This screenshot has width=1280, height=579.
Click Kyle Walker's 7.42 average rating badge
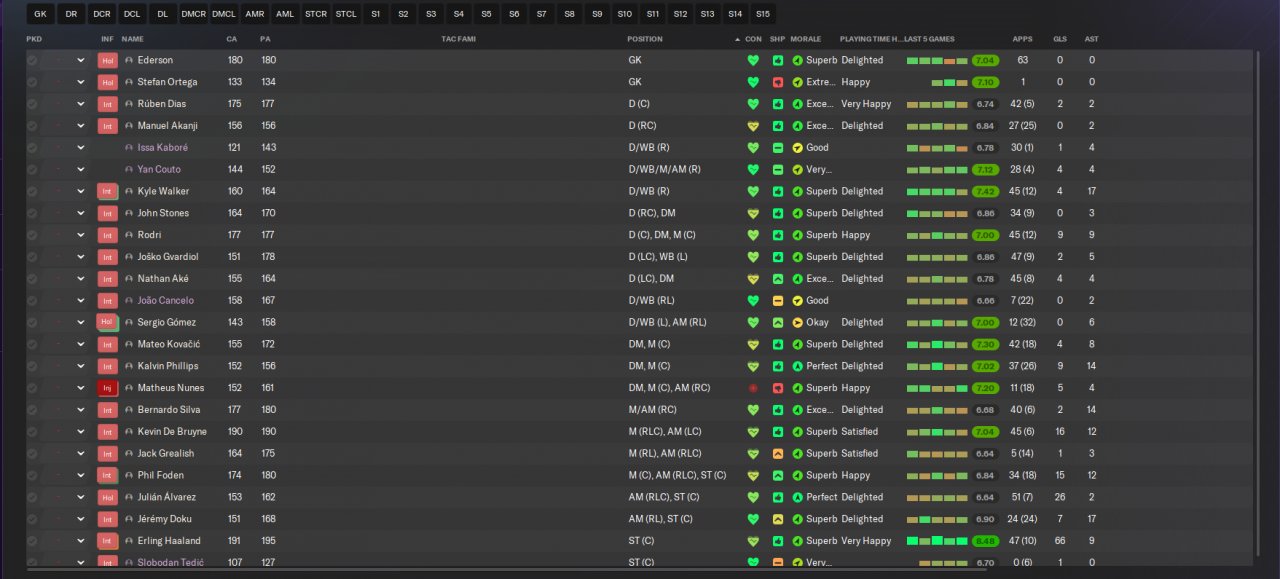click(985, 191)
